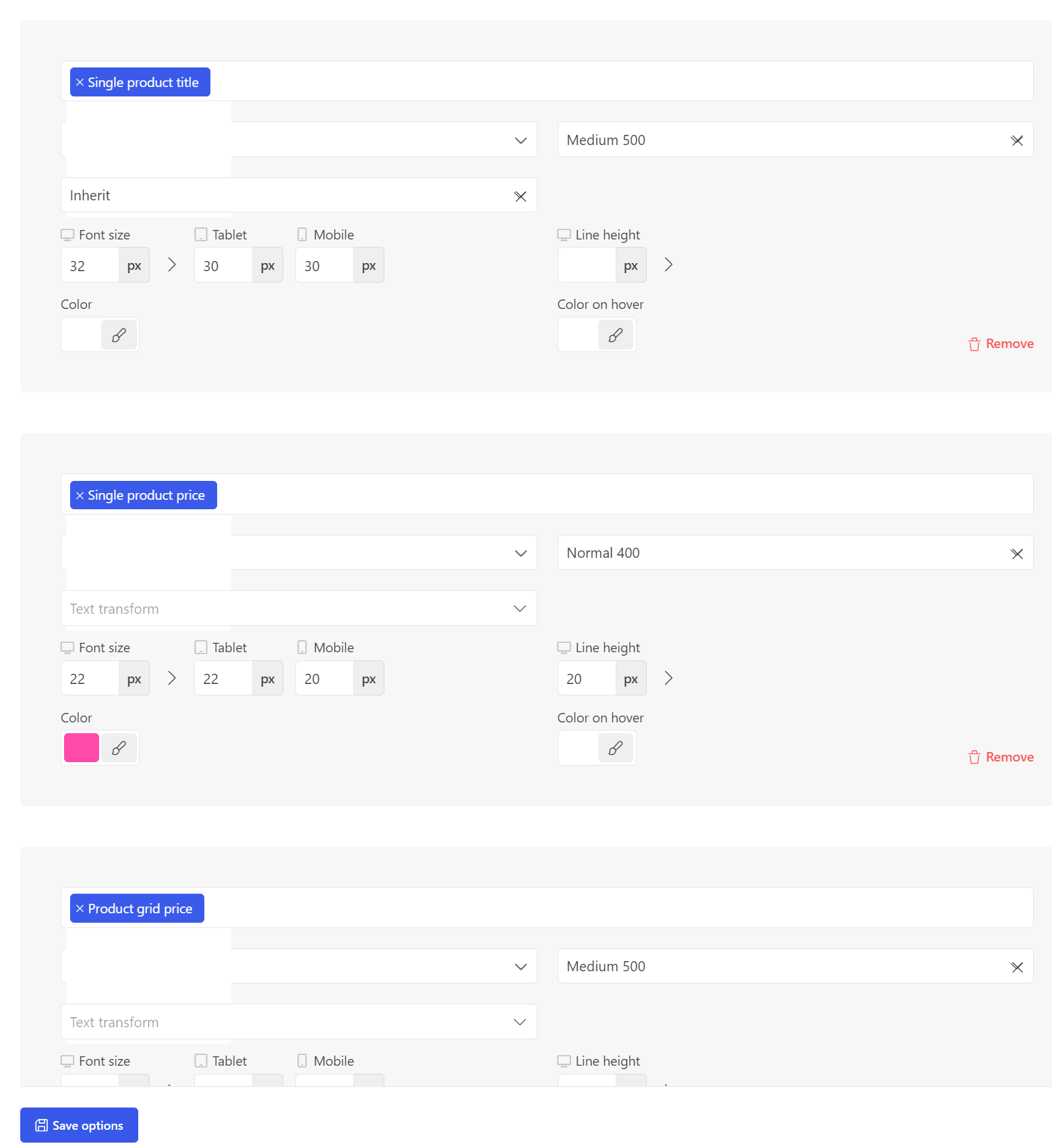1052x1148 pixels.
Task: Clear the Inherit text transform value
Action: coord(520,196)
